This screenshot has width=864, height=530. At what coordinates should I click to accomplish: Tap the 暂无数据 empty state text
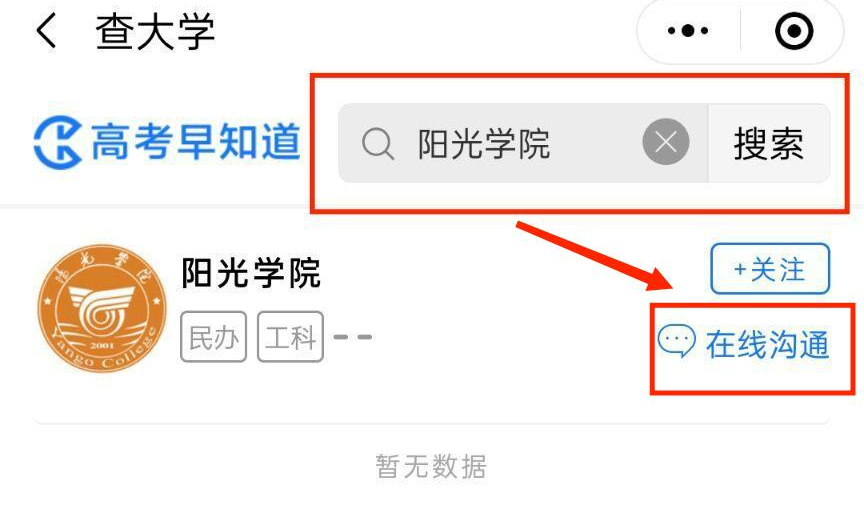(431, 467)
